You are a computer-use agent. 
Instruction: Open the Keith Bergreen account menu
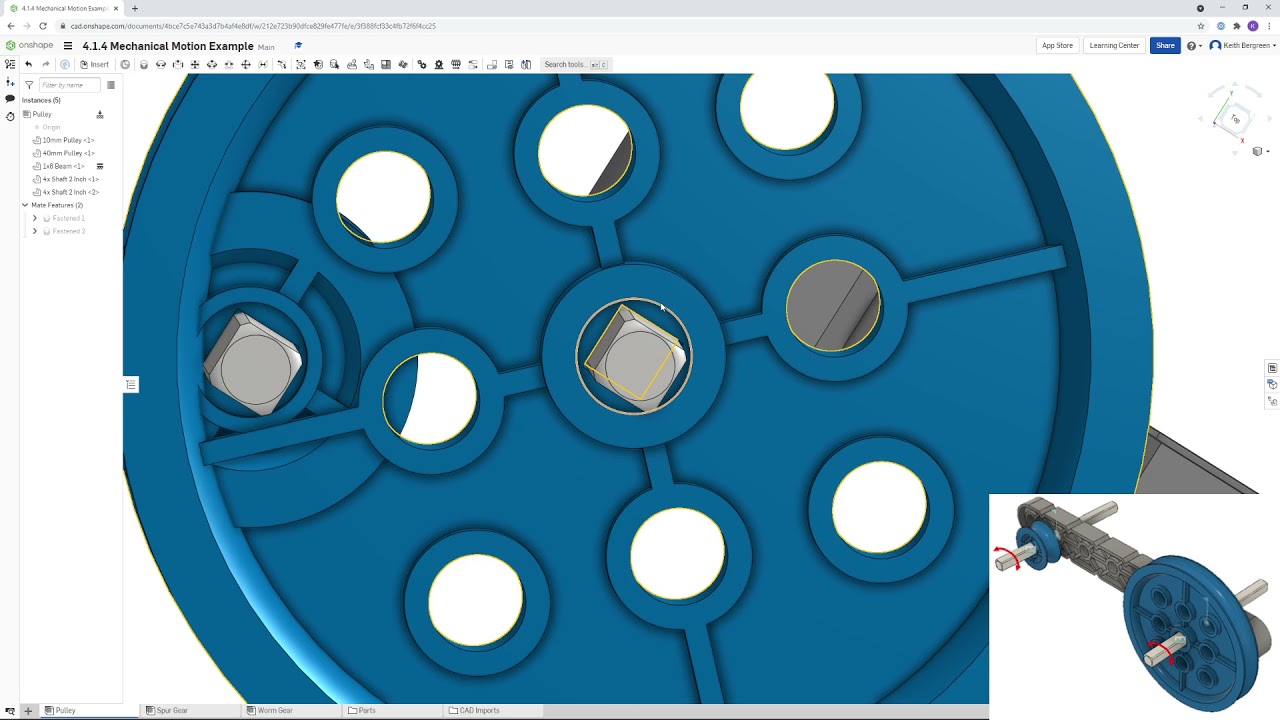point(1243,46)
